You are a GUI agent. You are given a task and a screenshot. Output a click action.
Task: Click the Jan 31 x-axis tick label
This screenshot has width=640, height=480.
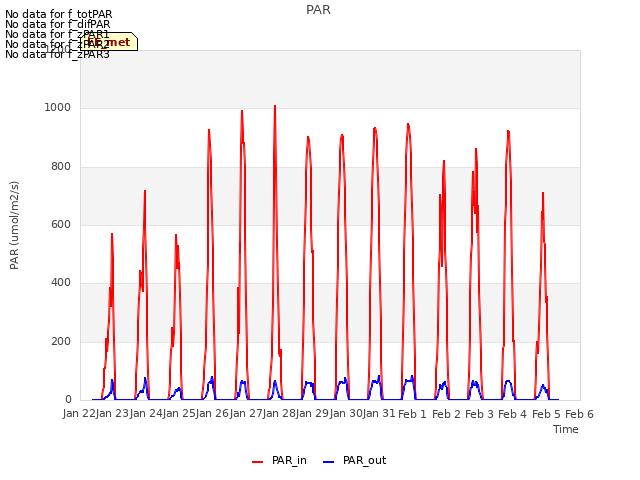tap(379, 414)
